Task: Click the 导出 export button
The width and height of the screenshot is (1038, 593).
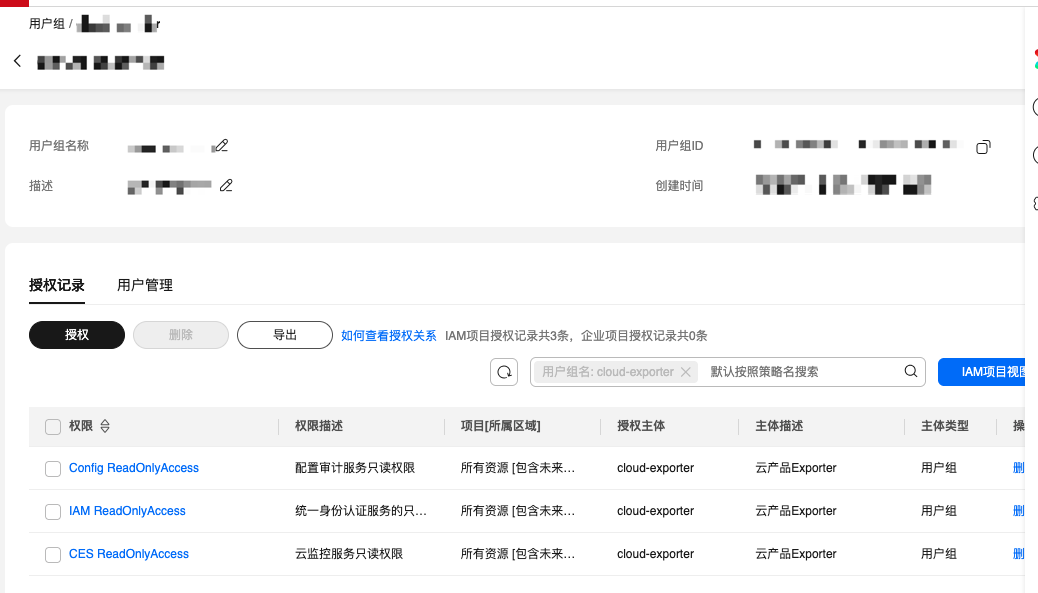Action: pyautogui.click(x=285, y=335)
